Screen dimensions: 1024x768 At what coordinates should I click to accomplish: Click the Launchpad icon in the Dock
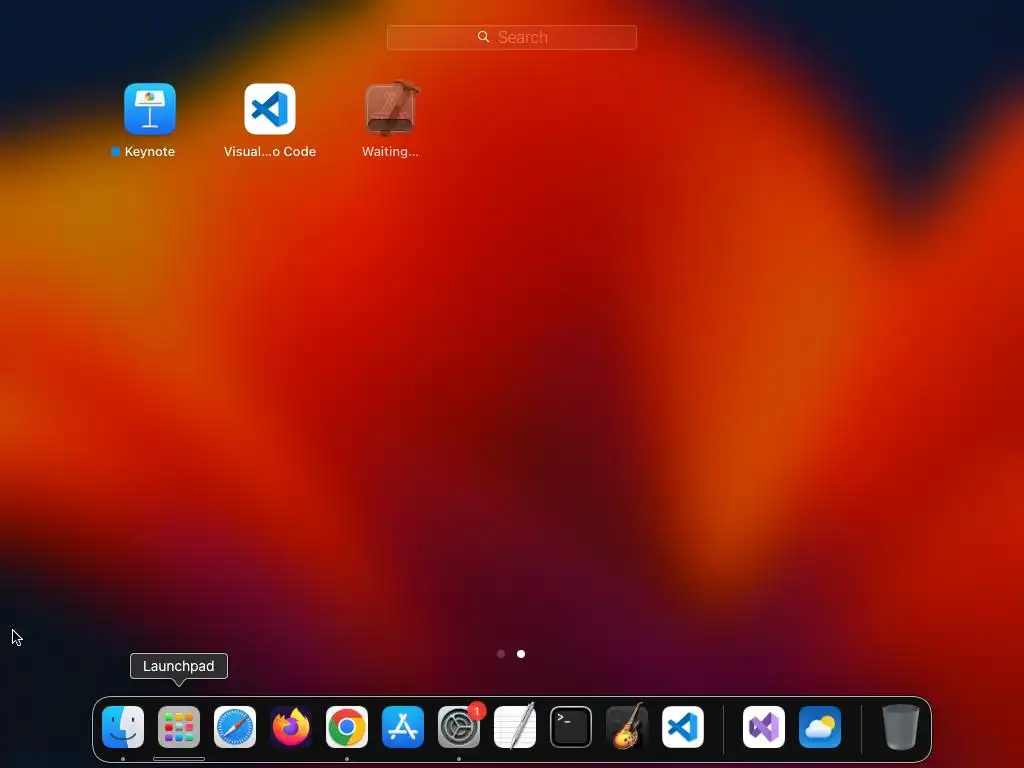click(179, 727)
